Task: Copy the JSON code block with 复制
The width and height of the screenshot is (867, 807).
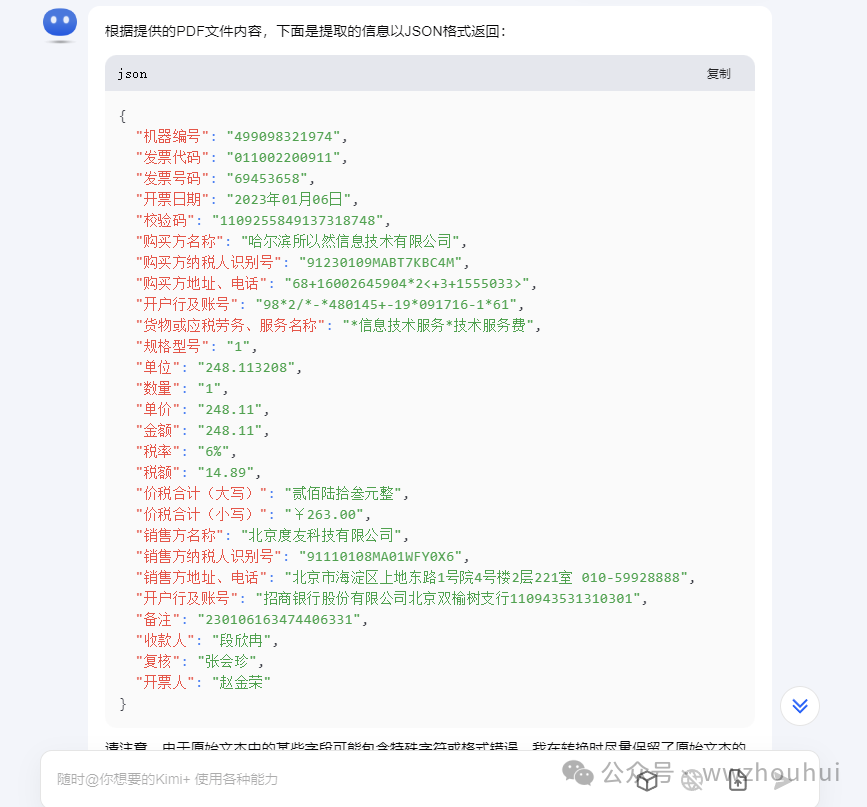Action: pyautogui.click(x=718, y=74)
